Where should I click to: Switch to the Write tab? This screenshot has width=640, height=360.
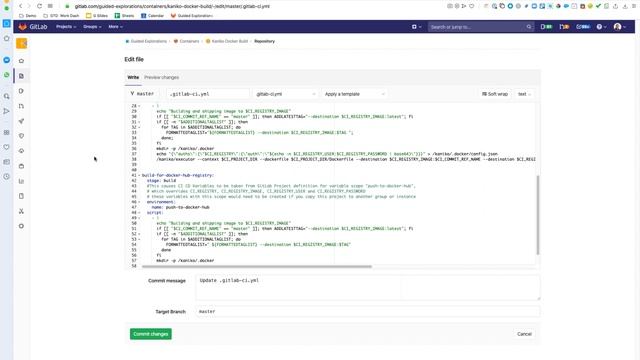pyautogui.click(x=133, y=77)
